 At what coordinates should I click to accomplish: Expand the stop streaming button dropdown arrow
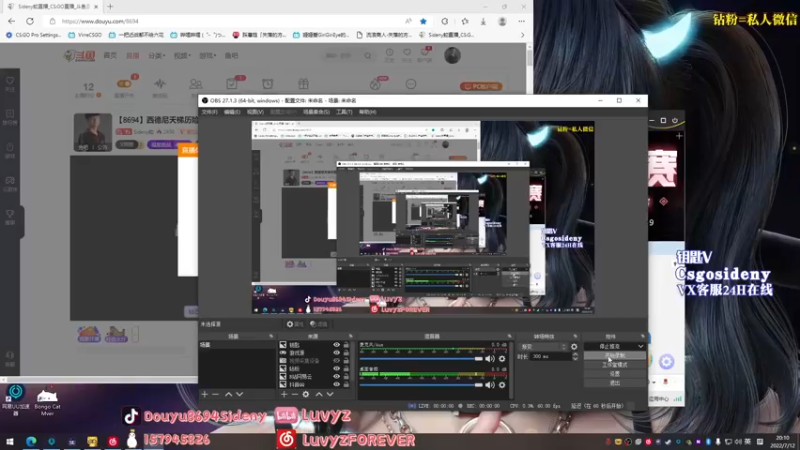coord(640,346)
